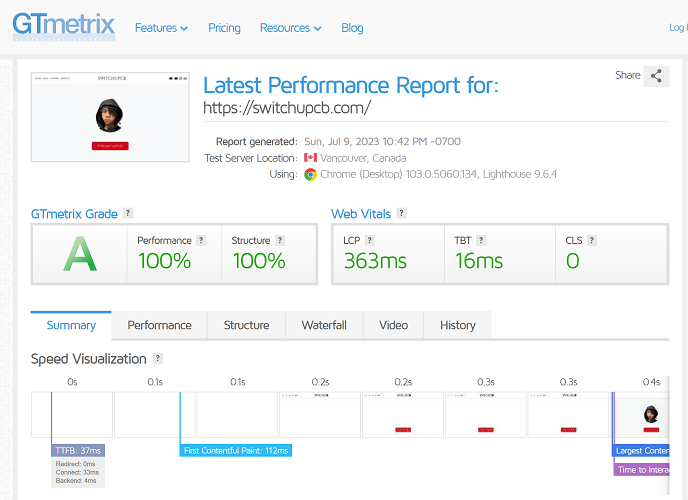Click the Structure score help icon
Viewport: 688px width, 500px height.
280,240
